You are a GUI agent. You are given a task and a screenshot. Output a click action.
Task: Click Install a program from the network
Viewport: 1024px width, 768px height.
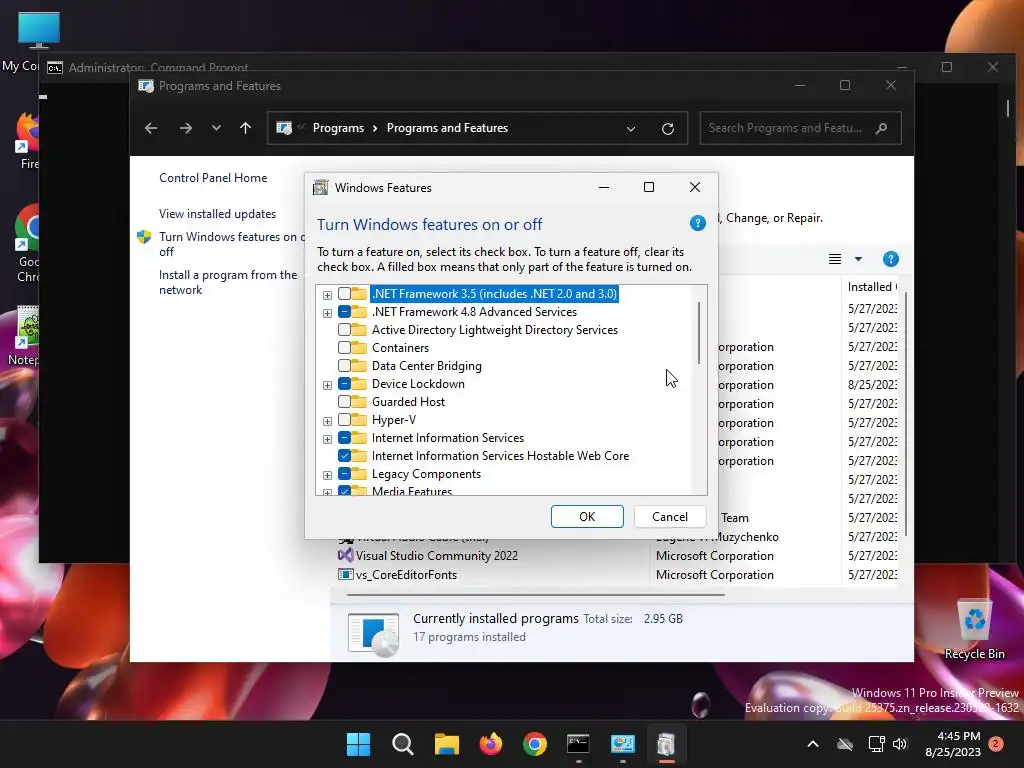pos(228,282)
